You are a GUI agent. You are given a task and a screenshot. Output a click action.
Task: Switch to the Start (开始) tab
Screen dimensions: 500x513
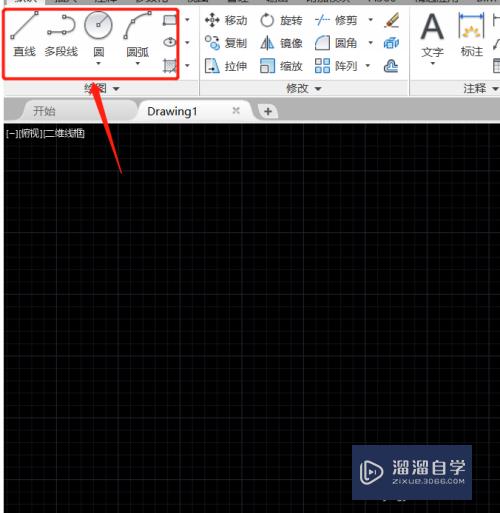[x=44, y=111]
